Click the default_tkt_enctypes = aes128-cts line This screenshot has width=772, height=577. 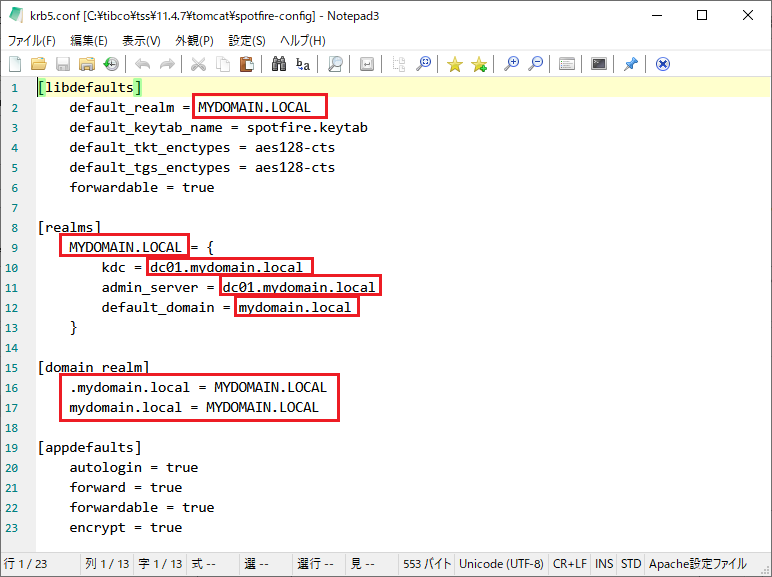pyautogui.click(x=202, y=148)
